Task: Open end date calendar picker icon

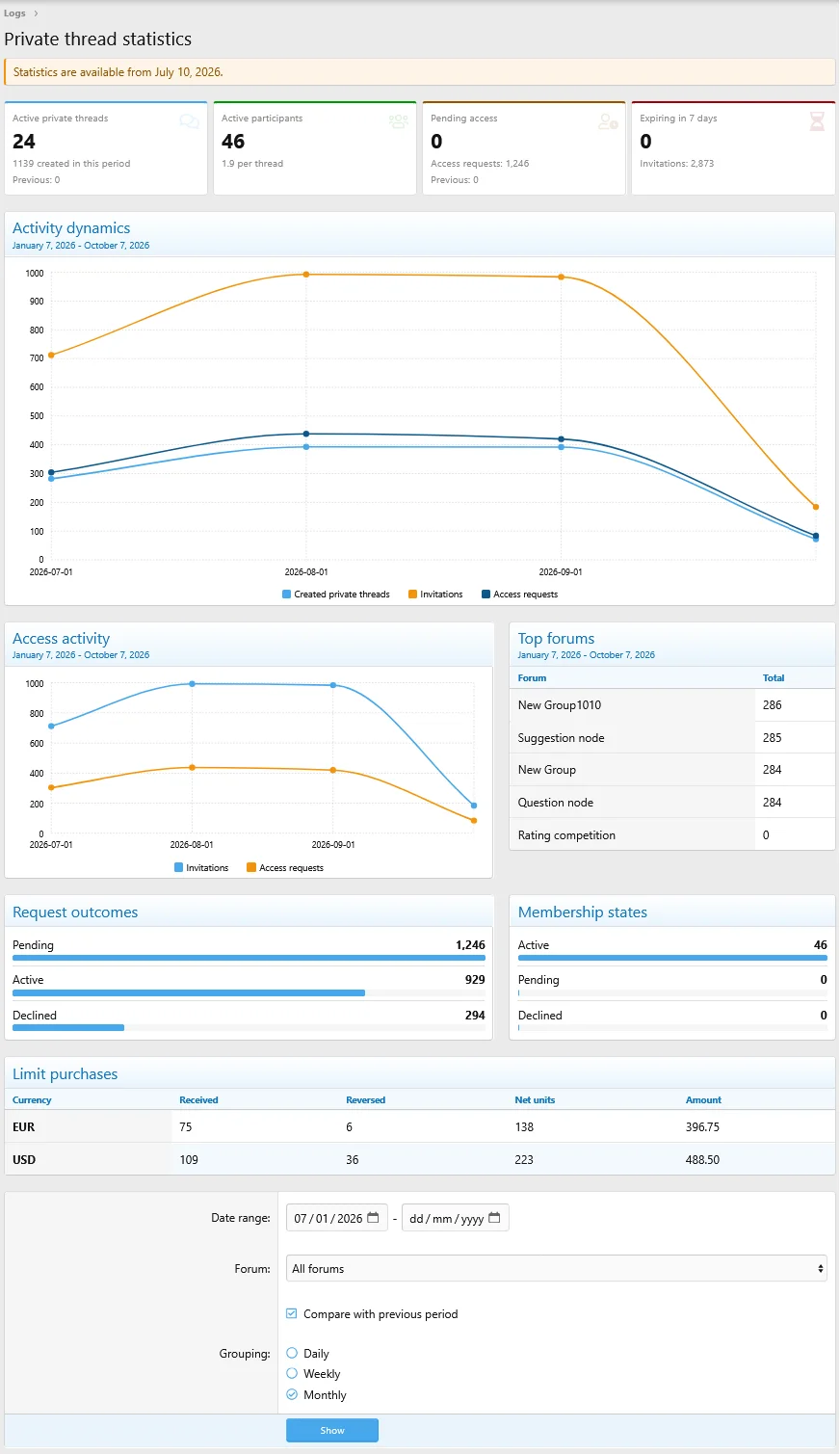Action: tap(494, 1218)
